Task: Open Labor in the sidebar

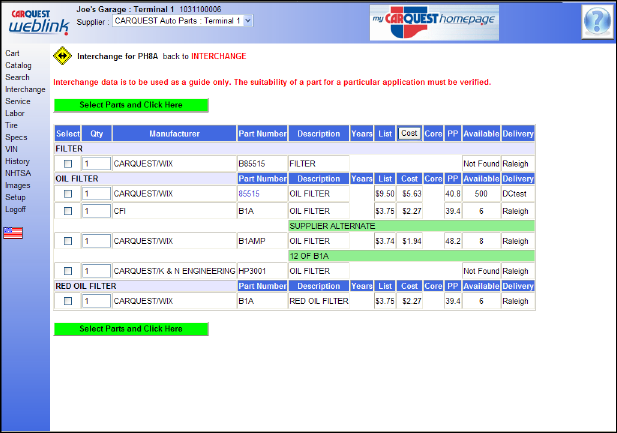Action: 15,113
